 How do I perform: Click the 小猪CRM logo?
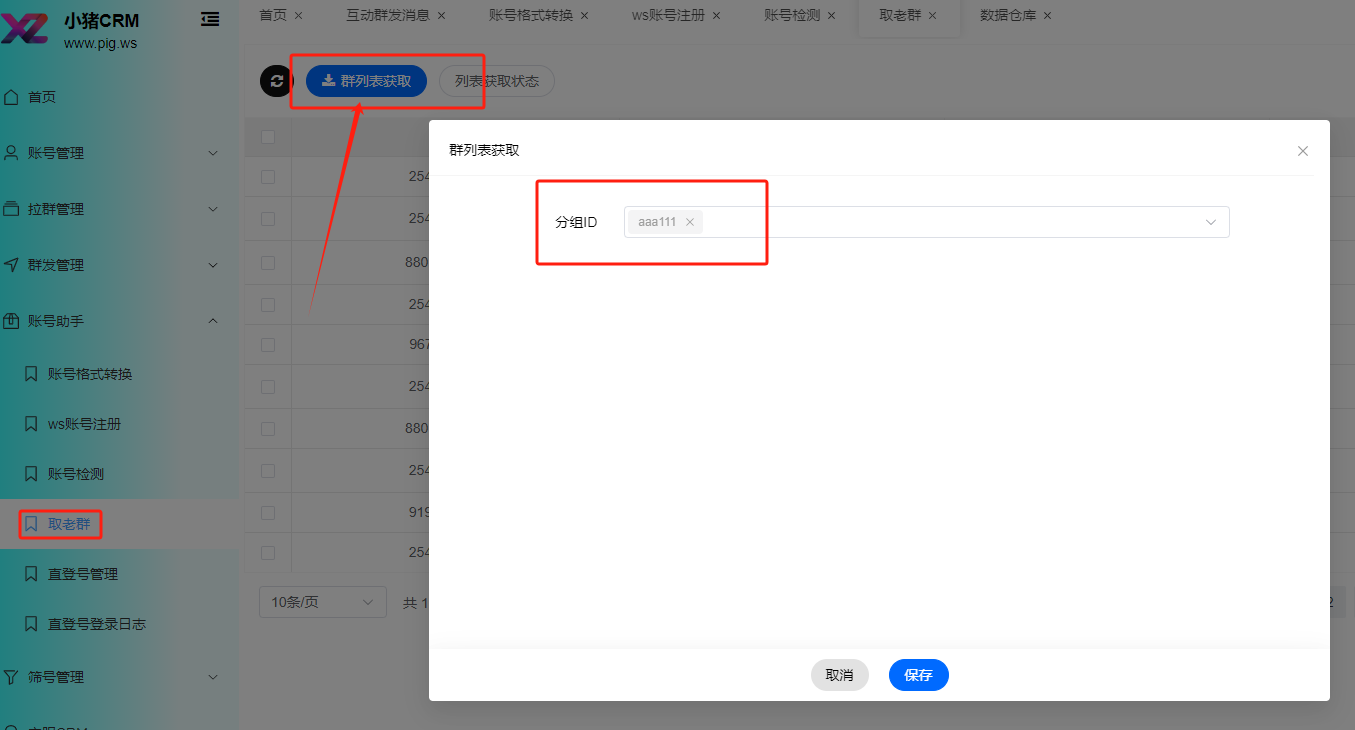[24, 28]
